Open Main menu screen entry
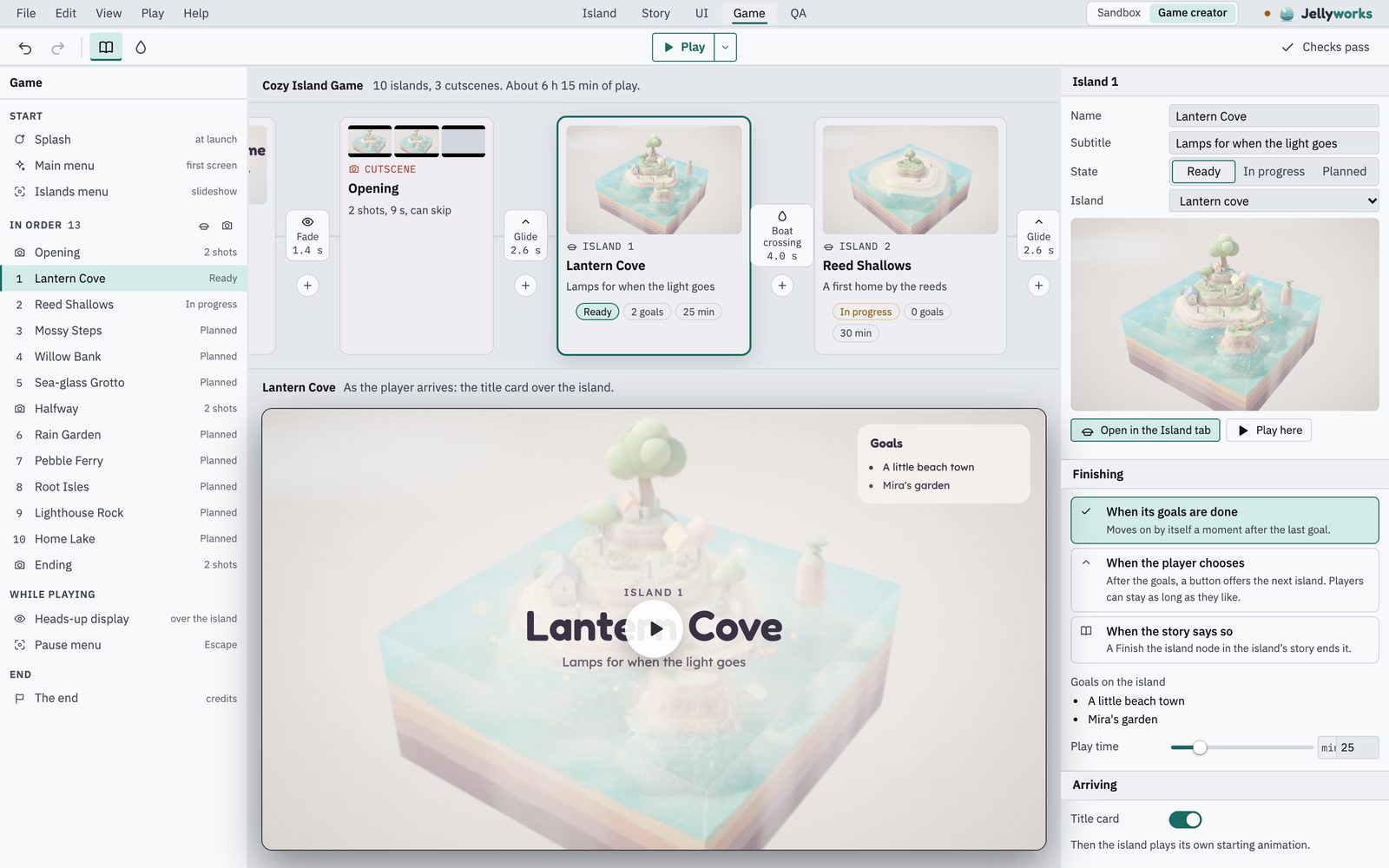 (123, 166)
